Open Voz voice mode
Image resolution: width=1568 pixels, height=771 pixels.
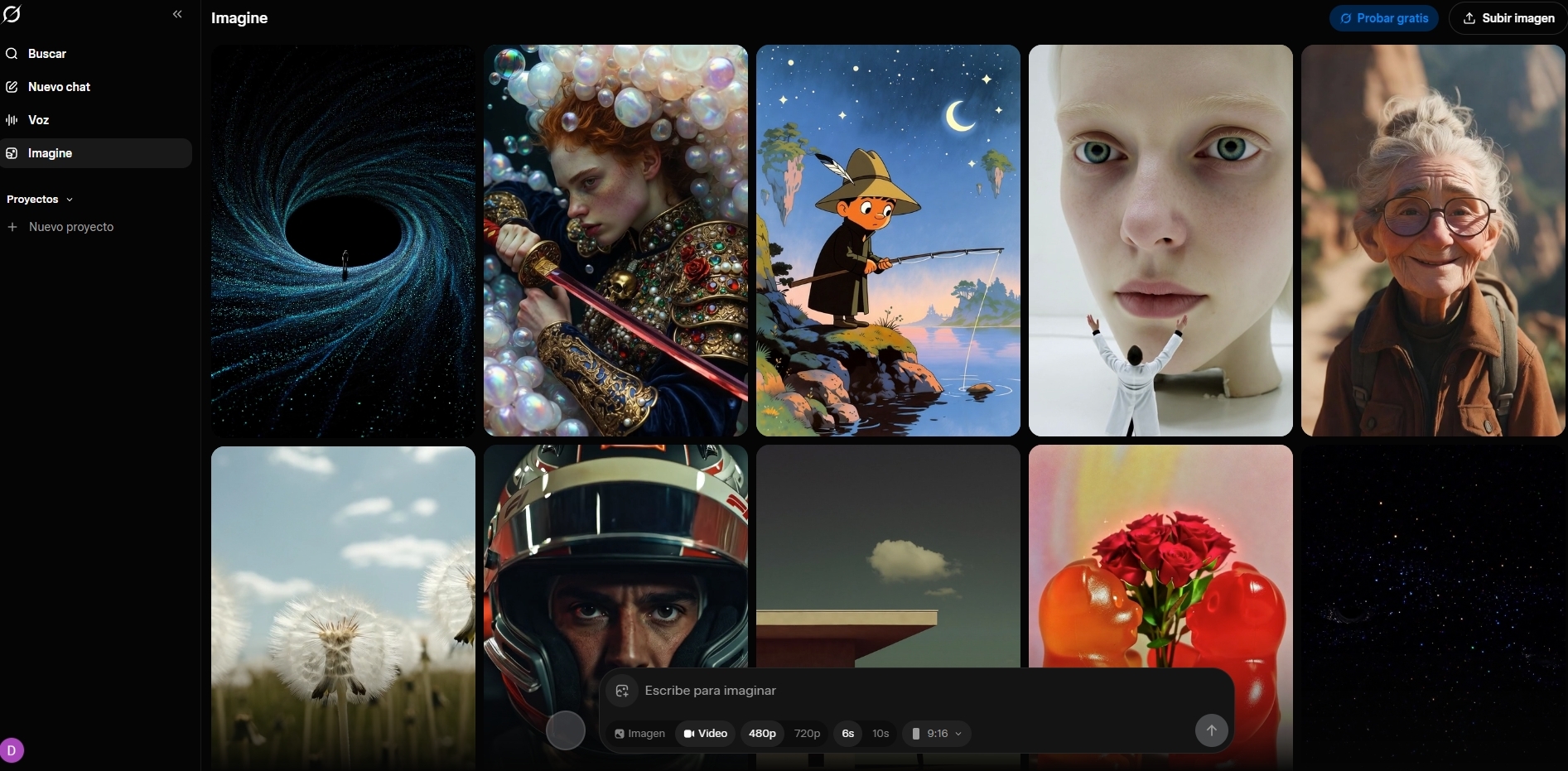(38, 120)
